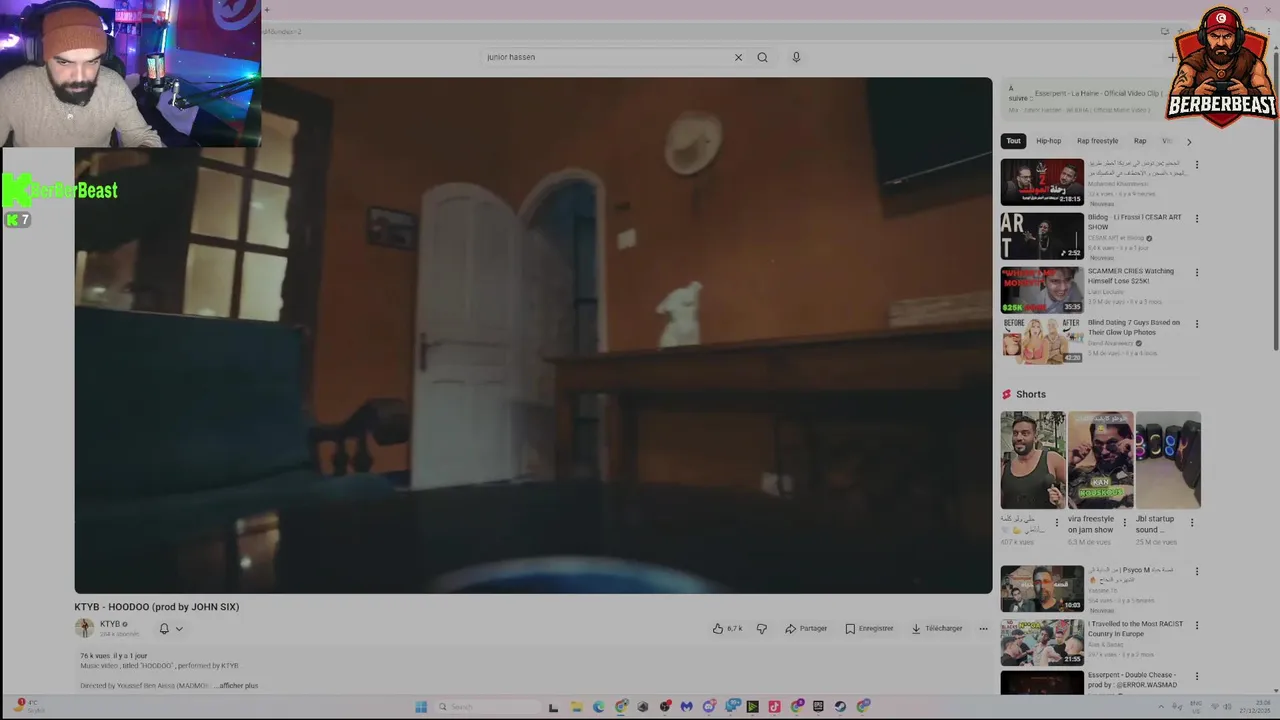
Task: Open Blidog CESAR ART SHOW video thumbnail
Action: 1042,236
